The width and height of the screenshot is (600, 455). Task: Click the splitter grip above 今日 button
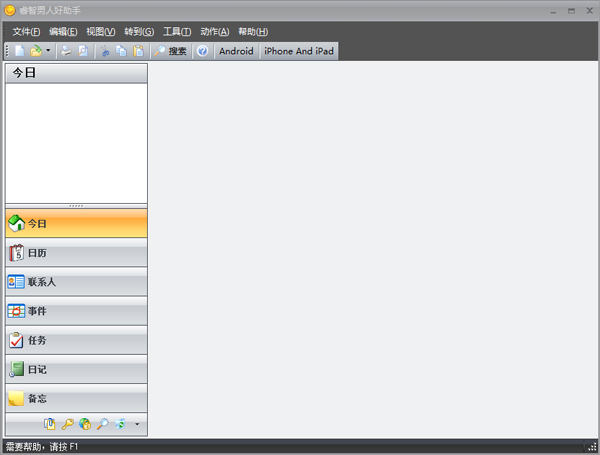pos(76,206)
